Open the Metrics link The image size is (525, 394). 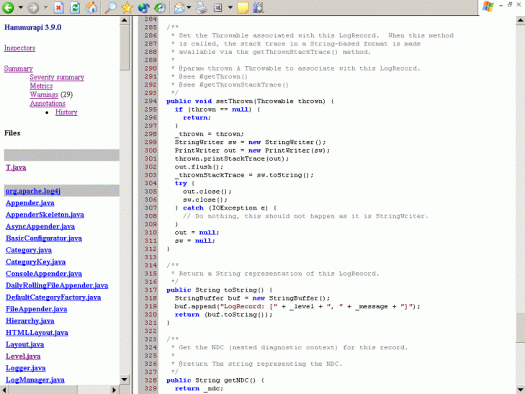coord(41,86)
